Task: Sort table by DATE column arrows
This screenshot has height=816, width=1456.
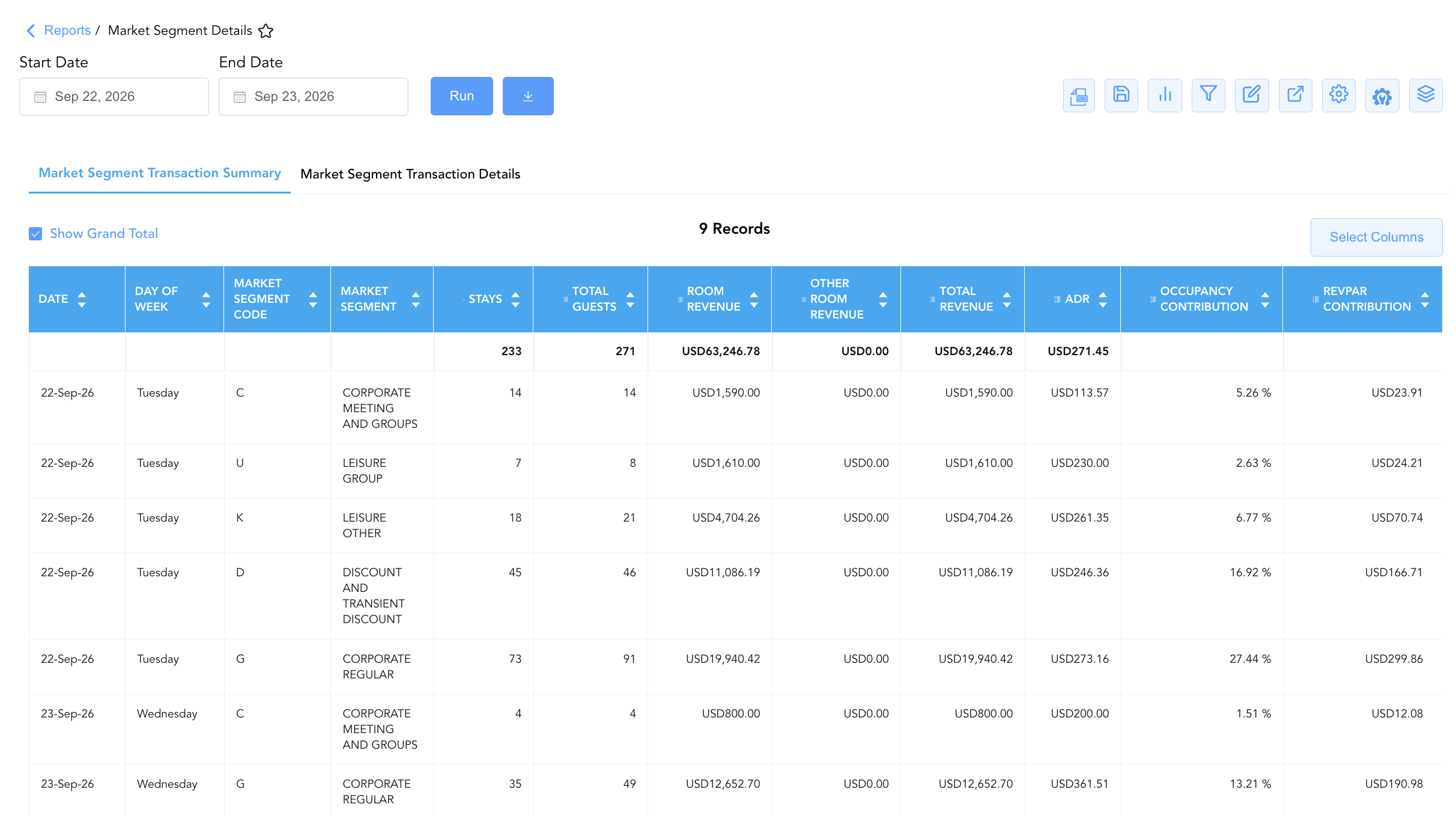Action: 82,299
